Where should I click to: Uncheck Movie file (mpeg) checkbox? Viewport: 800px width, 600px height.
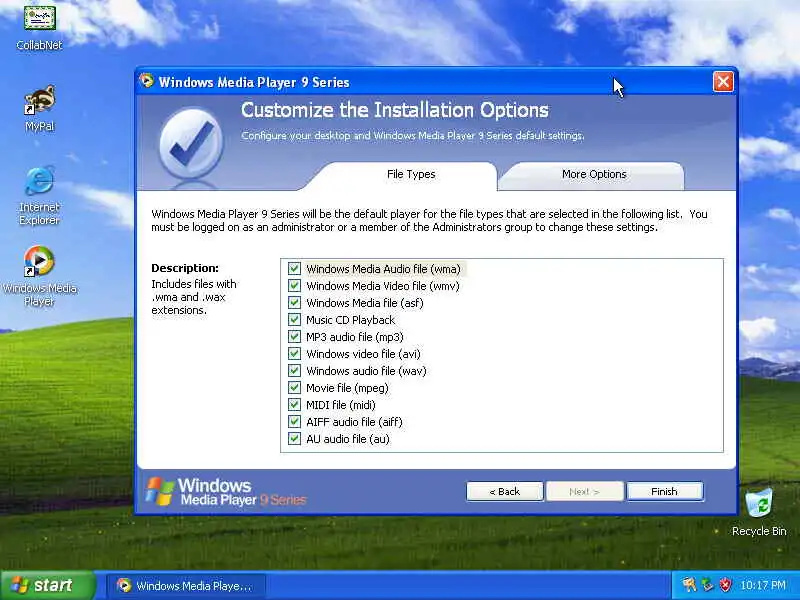(294, 387)
